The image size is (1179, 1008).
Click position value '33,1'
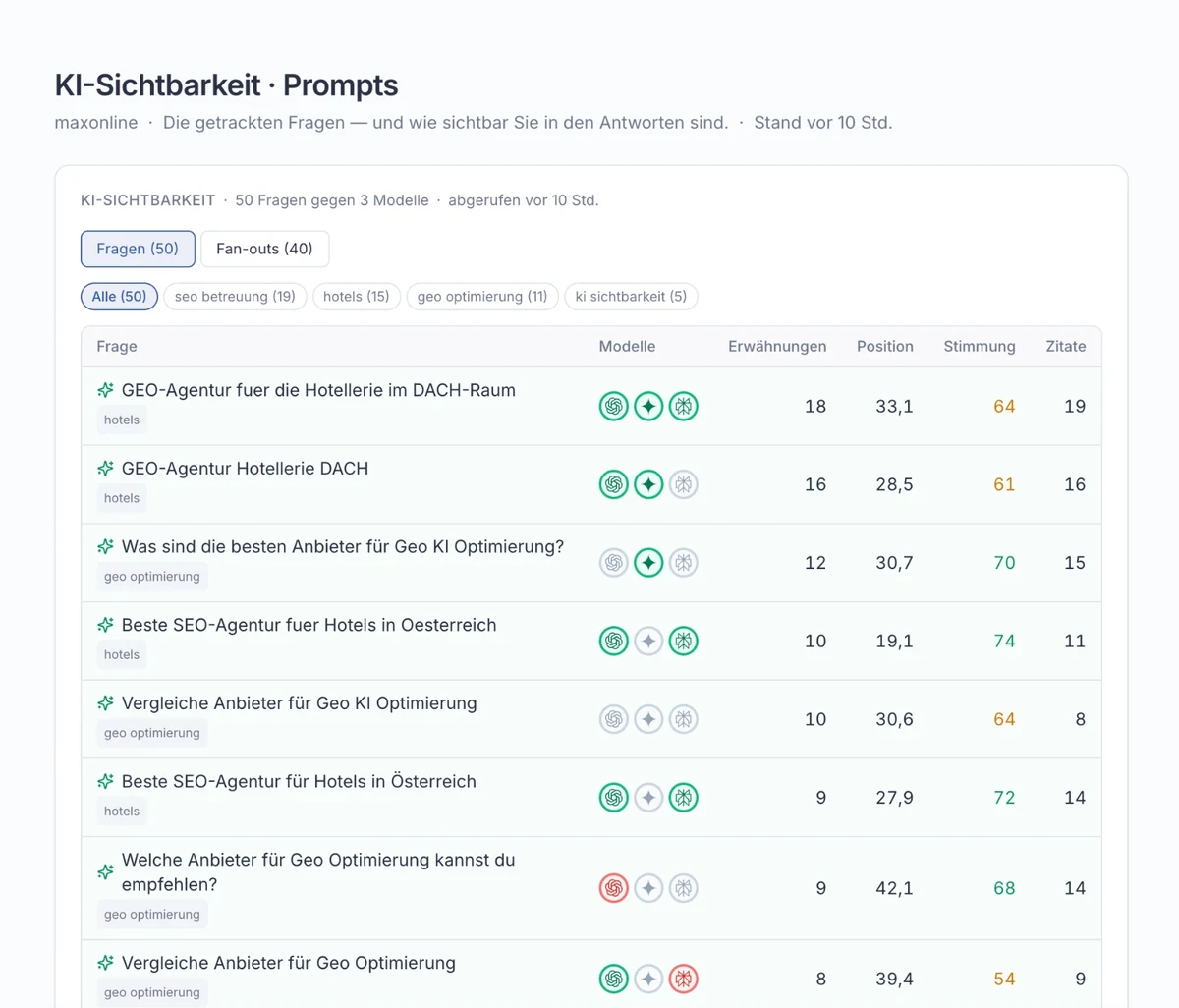pos(894,406)
